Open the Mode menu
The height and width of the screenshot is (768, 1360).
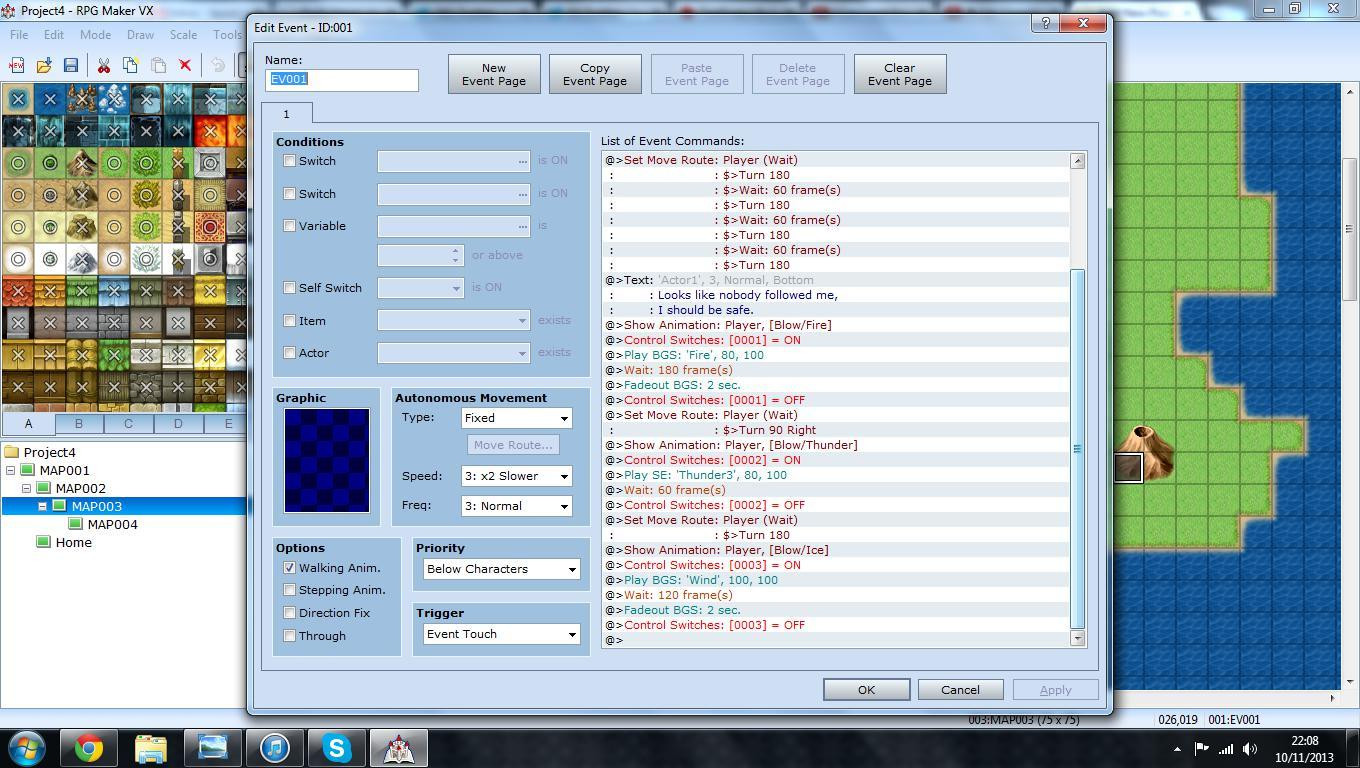tap(95, 34)
